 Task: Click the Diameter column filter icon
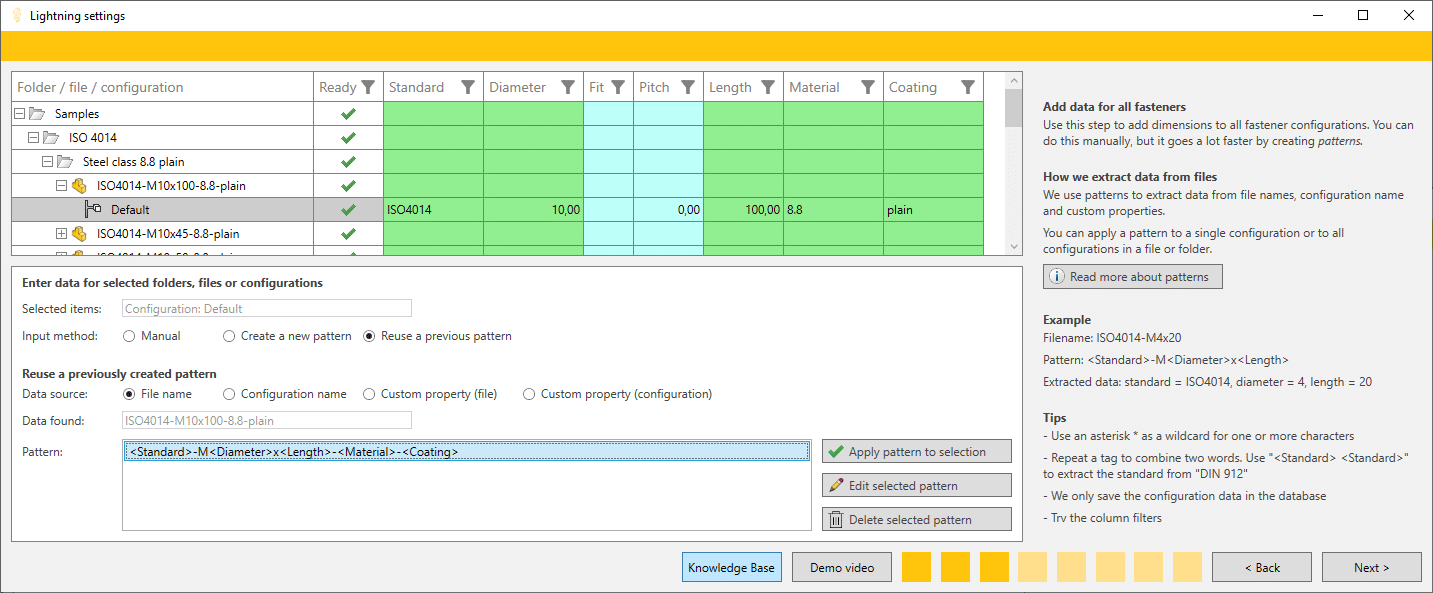568,87
